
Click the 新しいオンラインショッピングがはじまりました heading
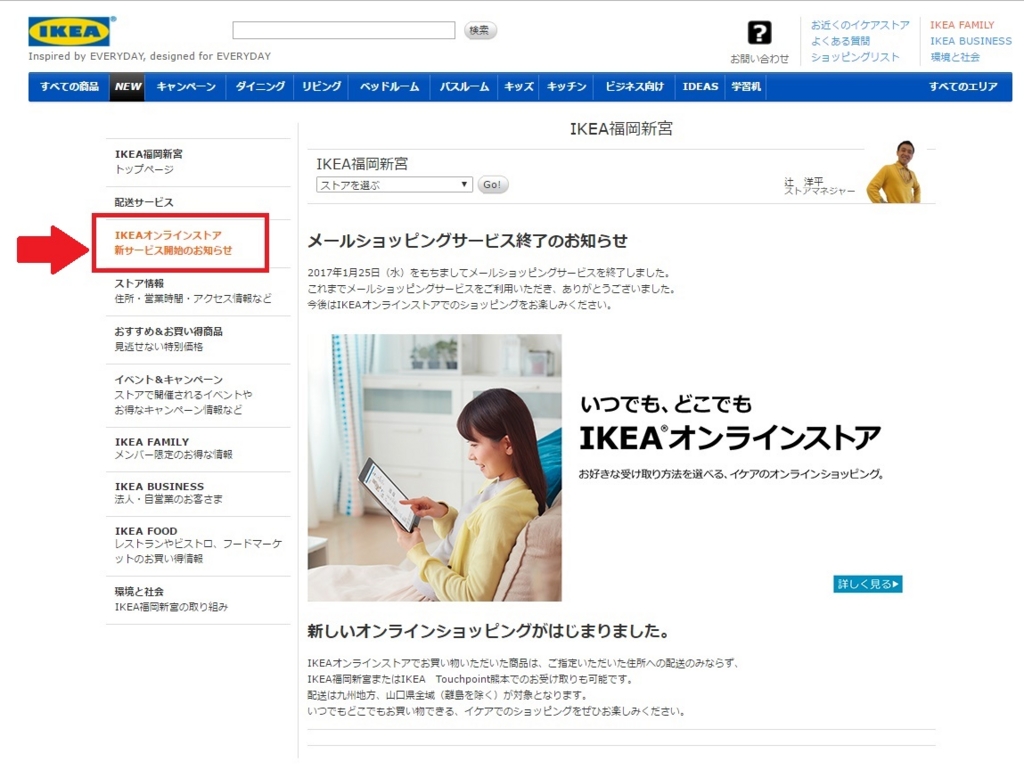pyautogui.click(x=488, y=631)
